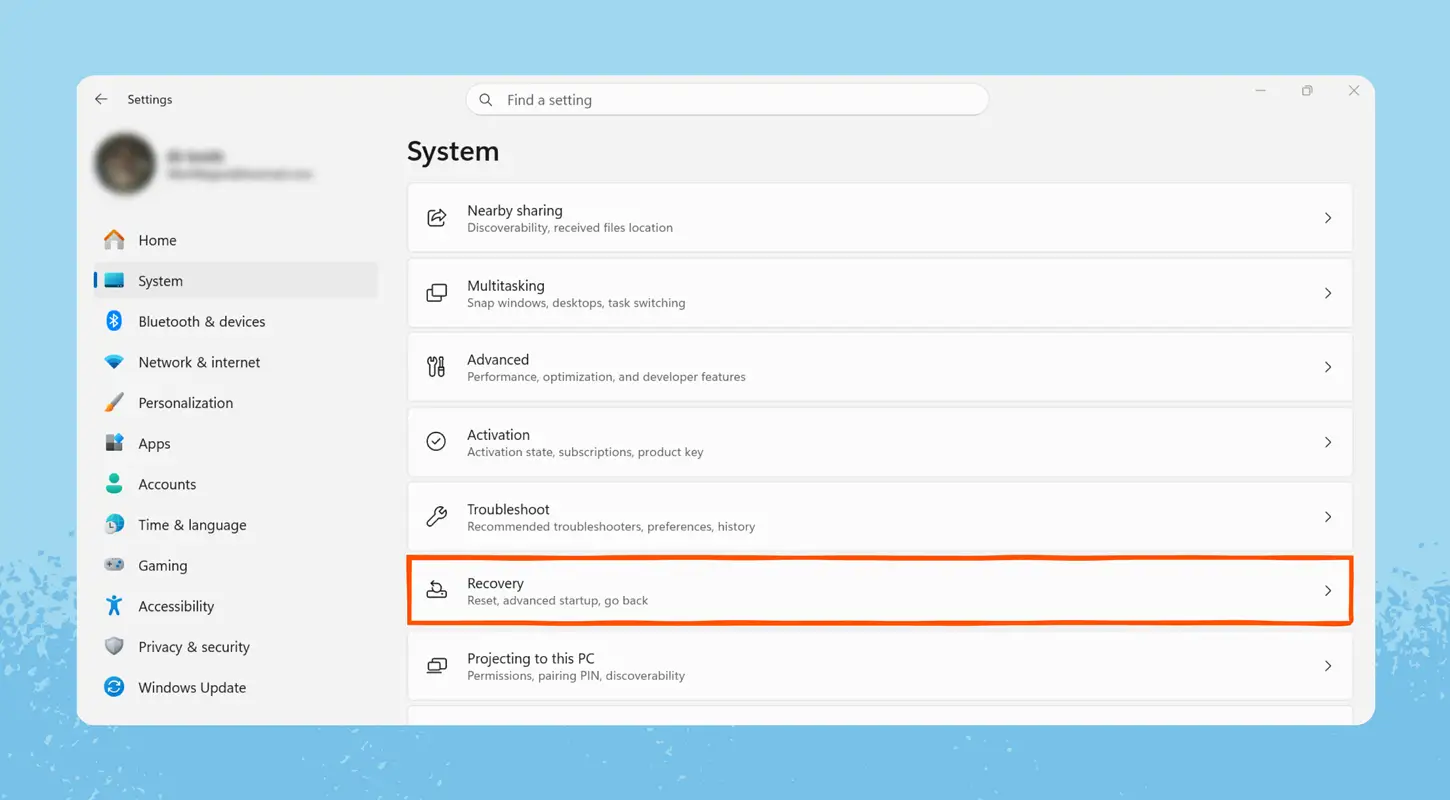Open Home in the sidebar
Viewport: 1450px width, 800px height.
236,240
